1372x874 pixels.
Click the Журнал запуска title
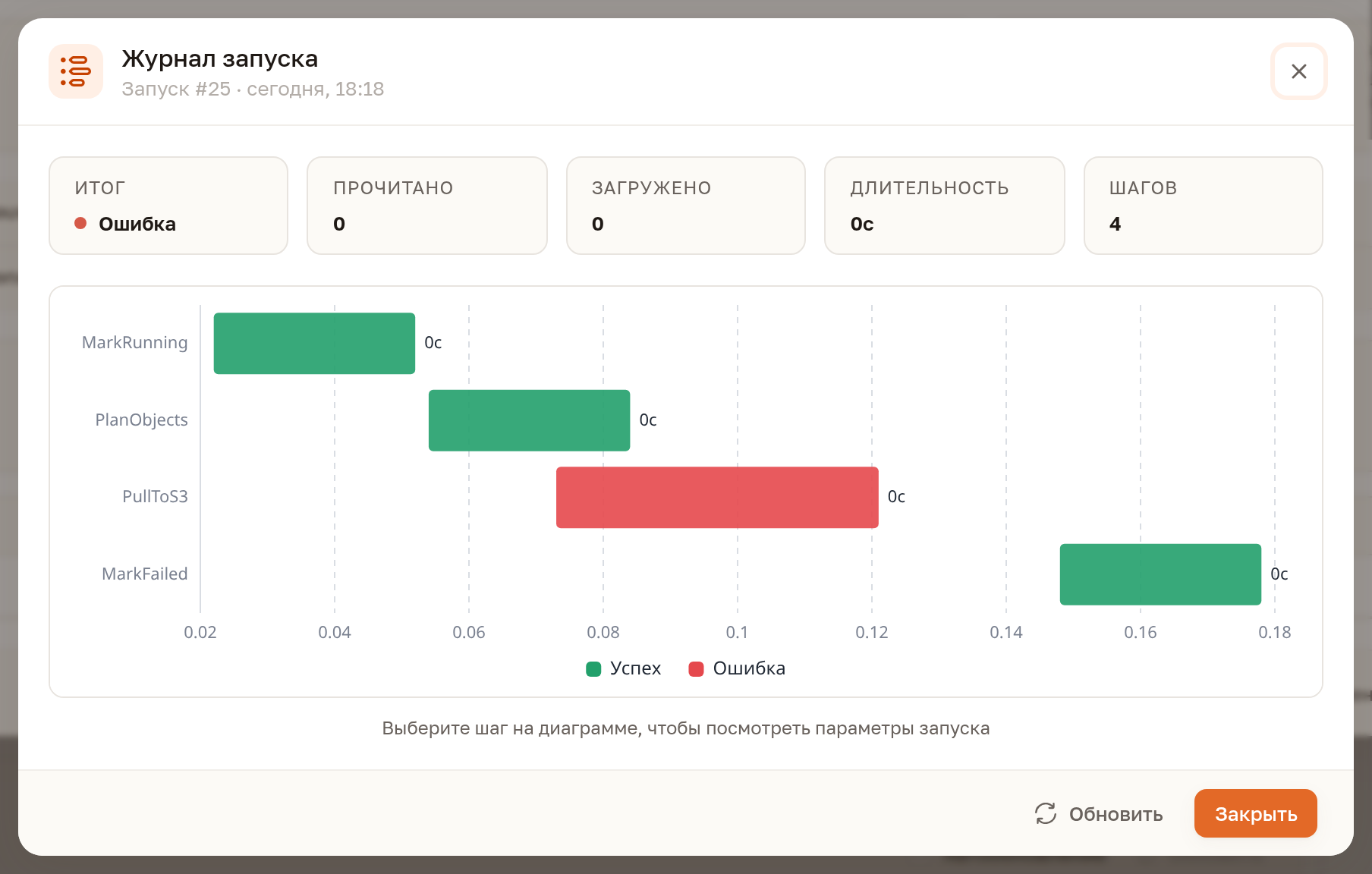click(220, 58)
